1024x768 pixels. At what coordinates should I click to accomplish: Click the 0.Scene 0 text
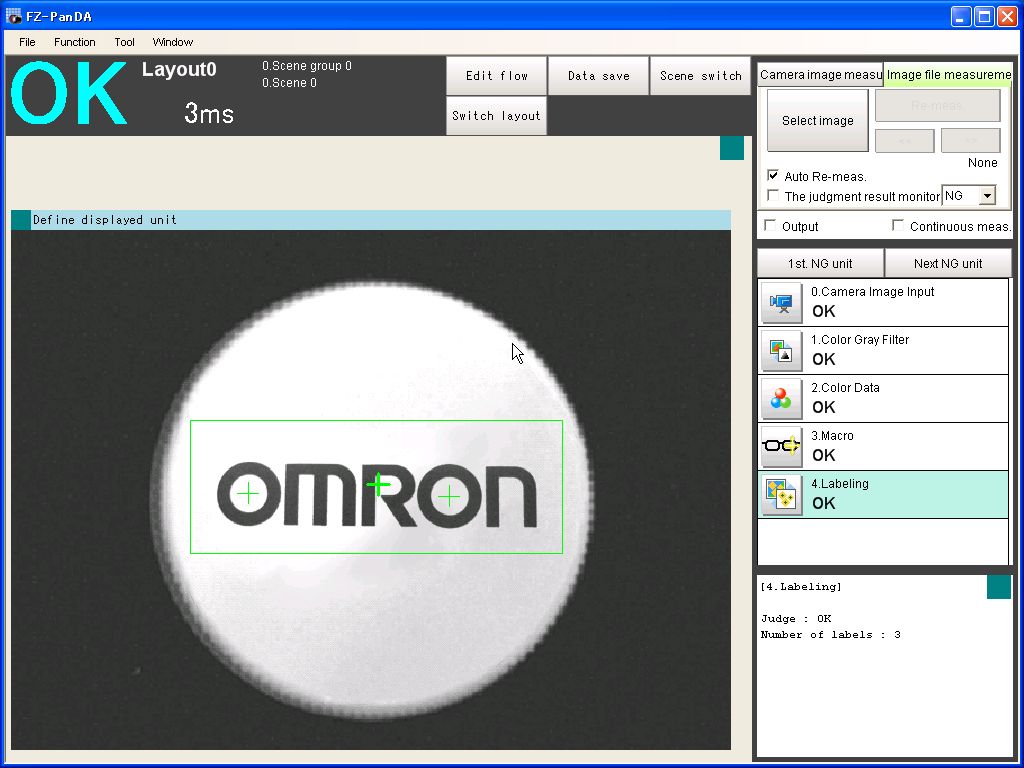pyautogui.click(x=289, y=83)
